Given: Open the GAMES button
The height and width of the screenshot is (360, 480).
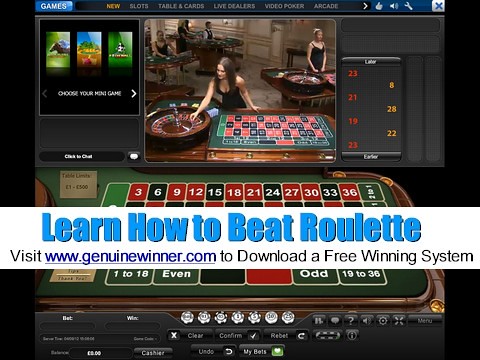Looking at the screenshot, I should (x=53, y=6).
